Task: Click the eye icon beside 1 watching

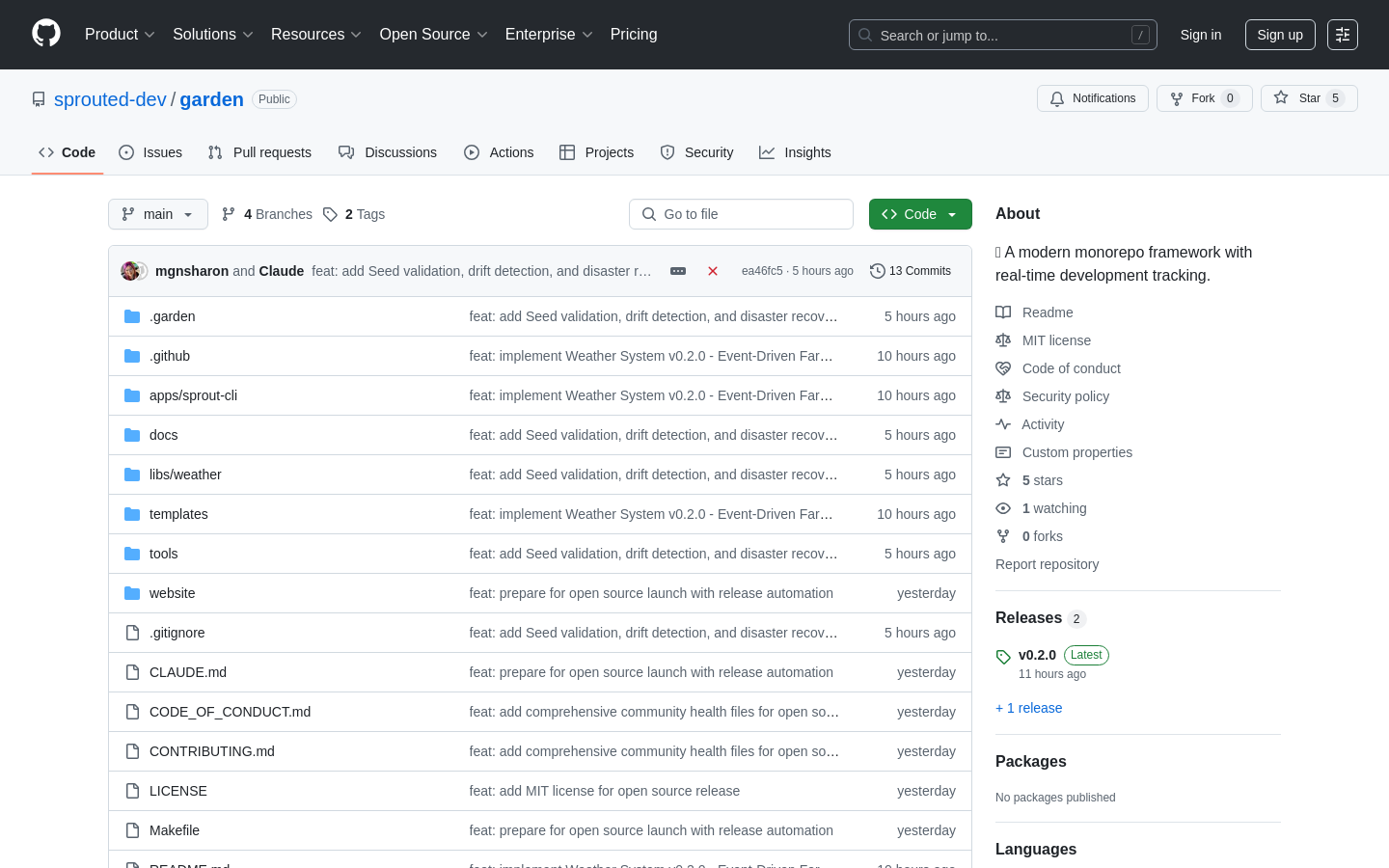Action: point(1003,508)
